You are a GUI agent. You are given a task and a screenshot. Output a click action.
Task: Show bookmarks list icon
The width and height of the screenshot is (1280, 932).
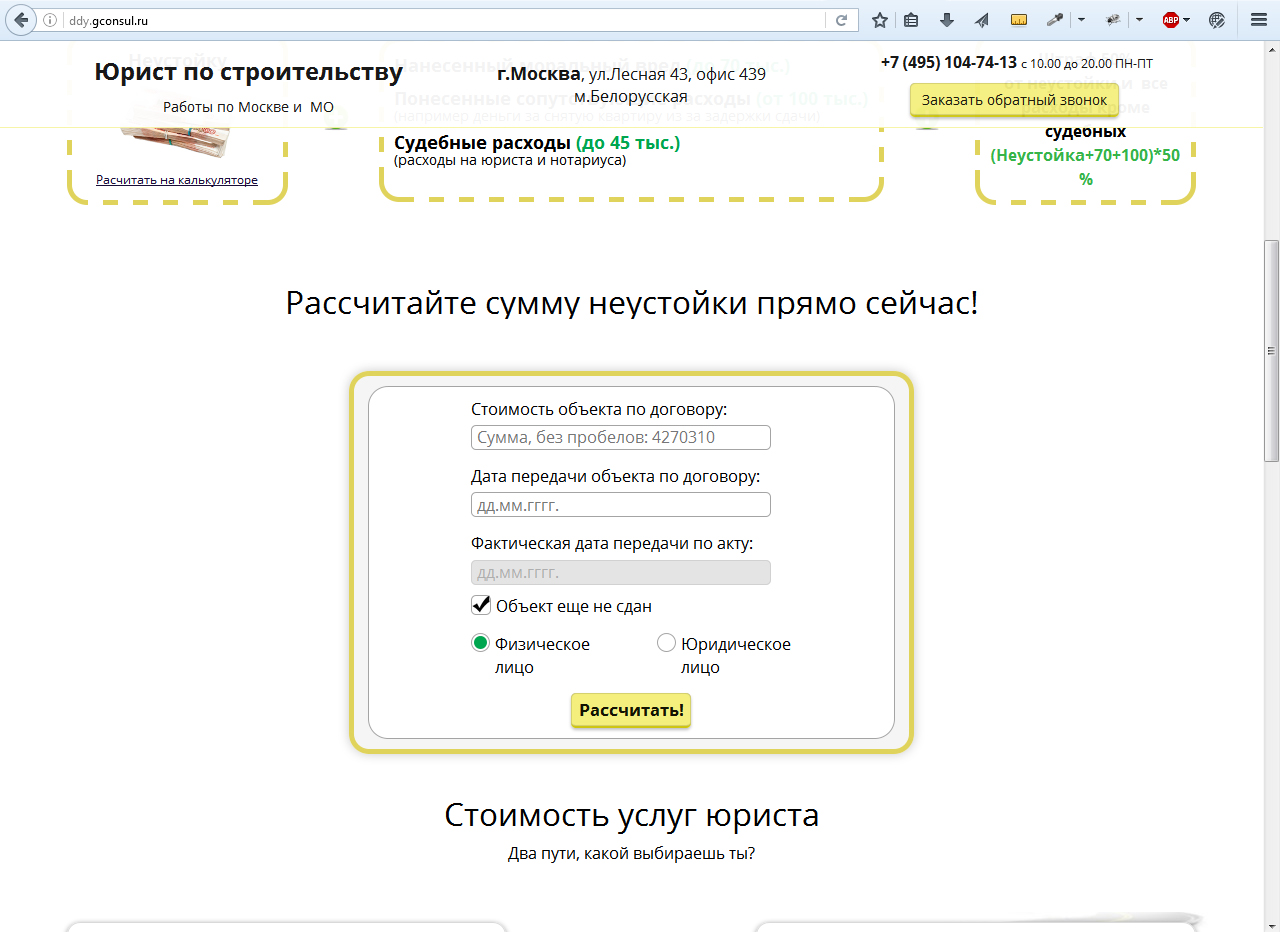click(x=911, y=20)
